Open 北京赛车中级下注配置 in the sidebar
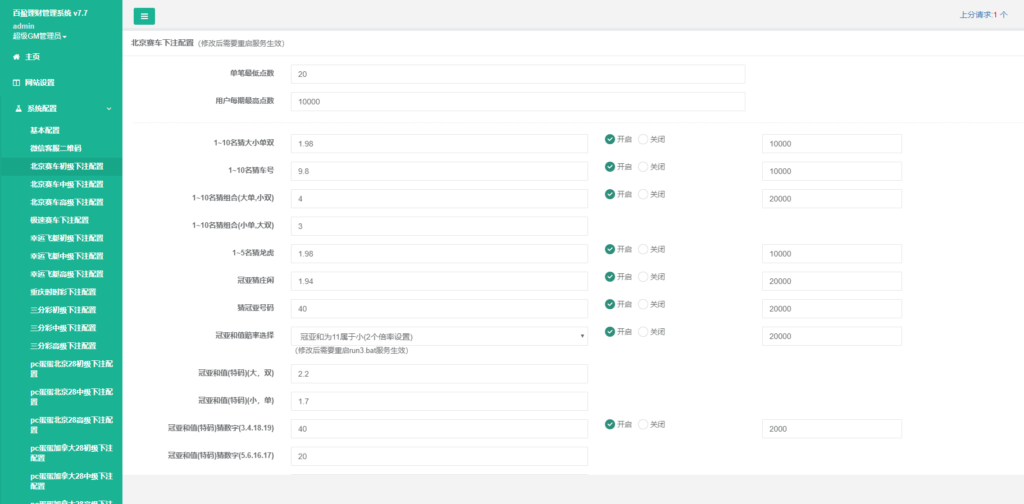Screen dimensions: 1024x504 (66, 184)
